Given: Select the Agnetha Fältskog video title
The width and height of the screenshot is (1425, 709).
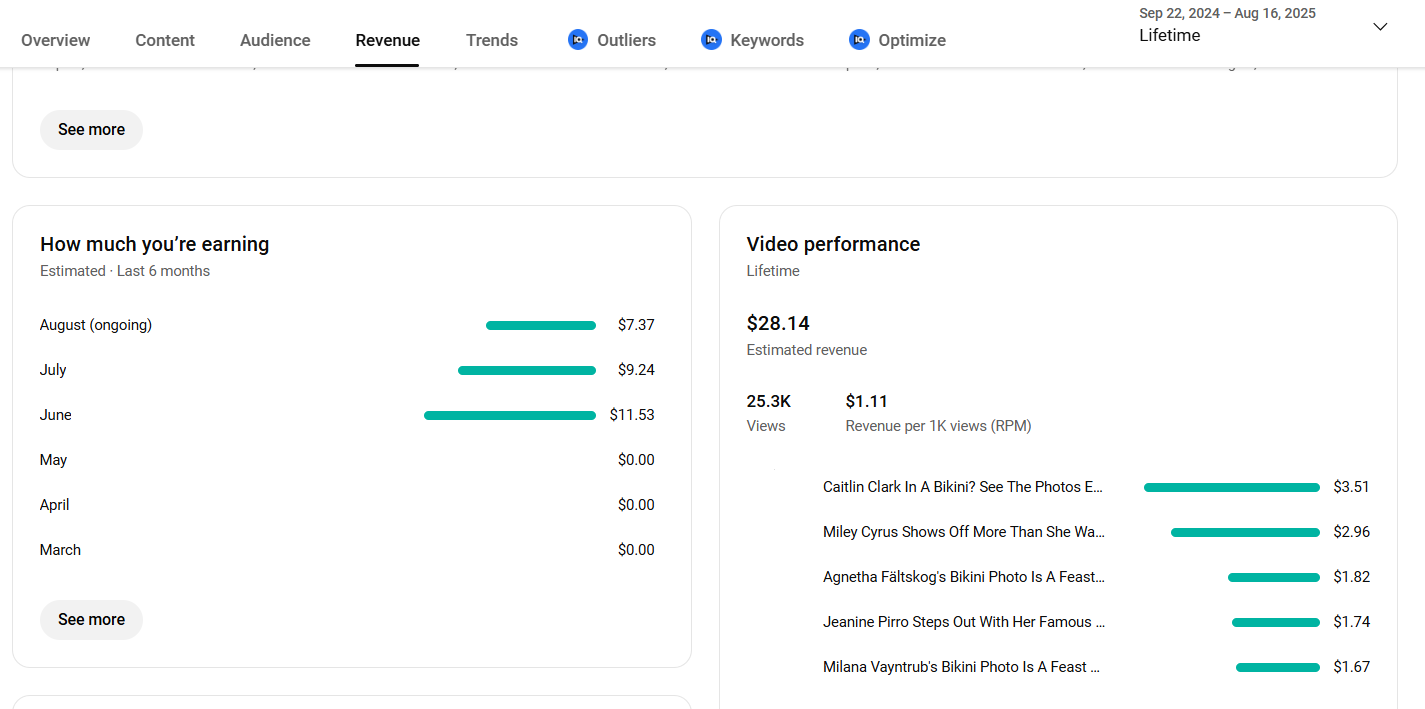Looking at the screenshot, I should coord(963,577).
